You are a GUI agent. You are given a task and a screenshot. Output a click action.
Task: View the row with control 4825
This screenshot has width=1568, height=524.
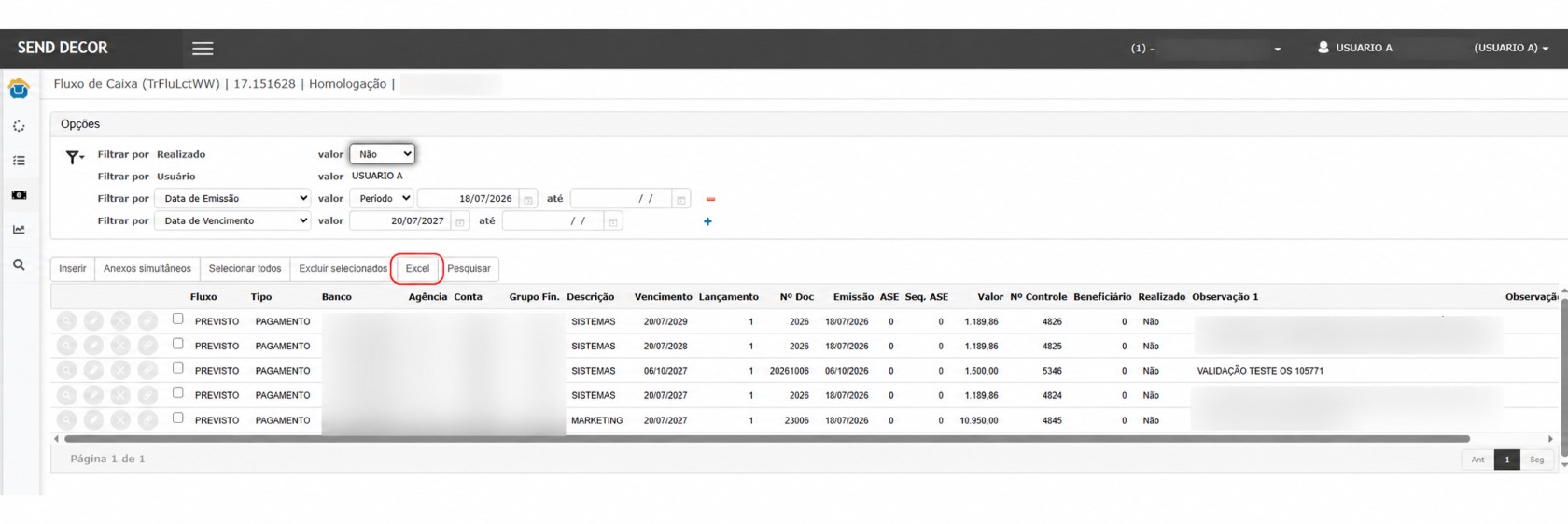pyautogui.click(x=66, y=346)
